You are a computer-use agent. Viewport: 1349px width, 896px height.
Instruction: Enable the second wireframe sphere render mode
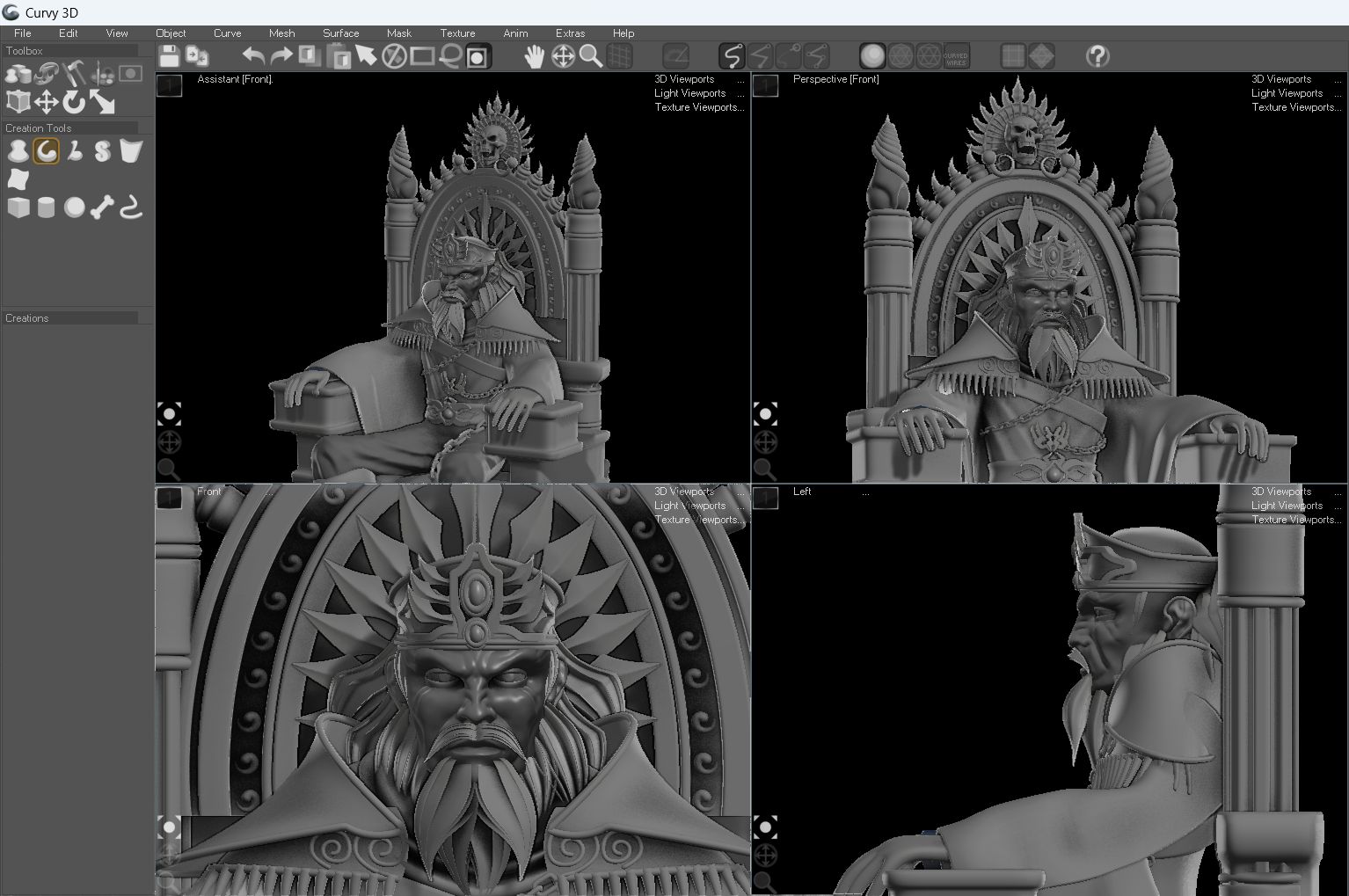pyautogui.click(x=929, y=56)
